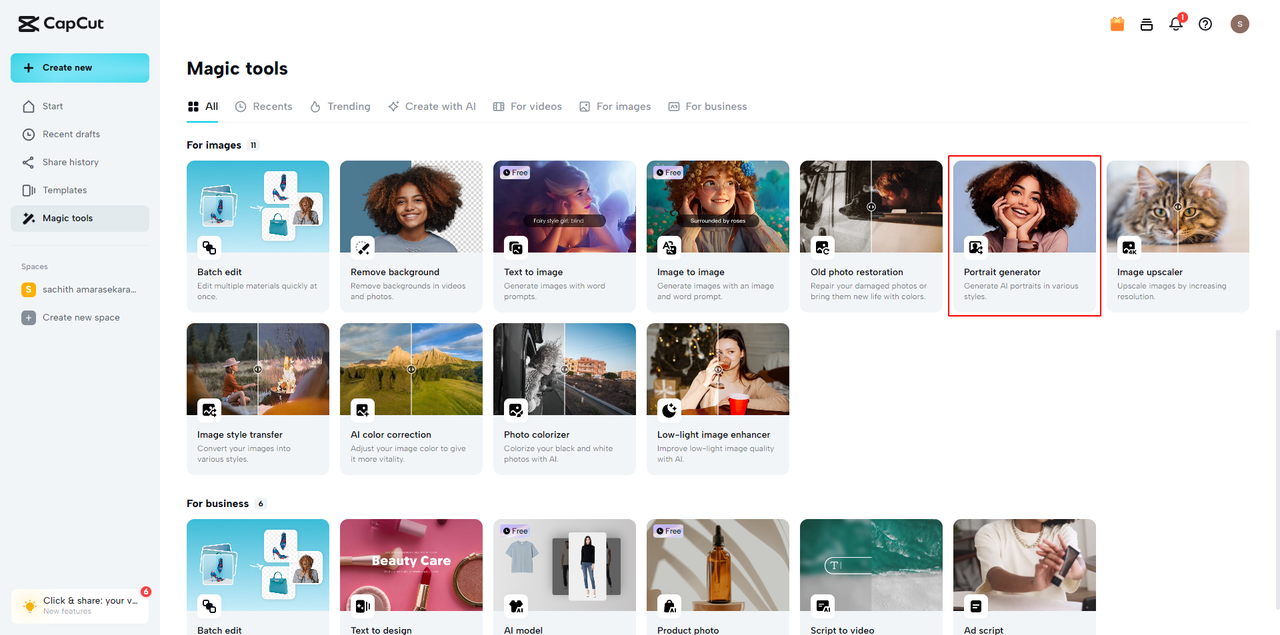This screenshot has width=1280, height=635.
Task: Open Product photo bottle thumbnail
Action: [718, 565]
